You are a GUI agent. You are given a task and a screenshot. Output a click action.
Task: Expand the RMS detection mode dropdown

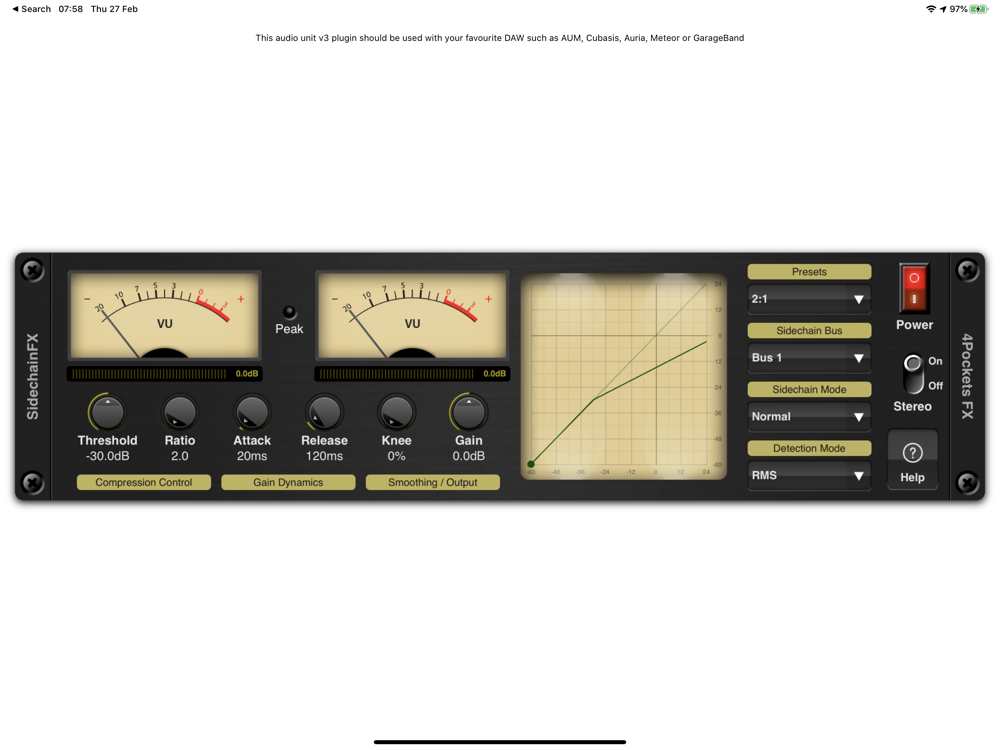click(809, 475)
